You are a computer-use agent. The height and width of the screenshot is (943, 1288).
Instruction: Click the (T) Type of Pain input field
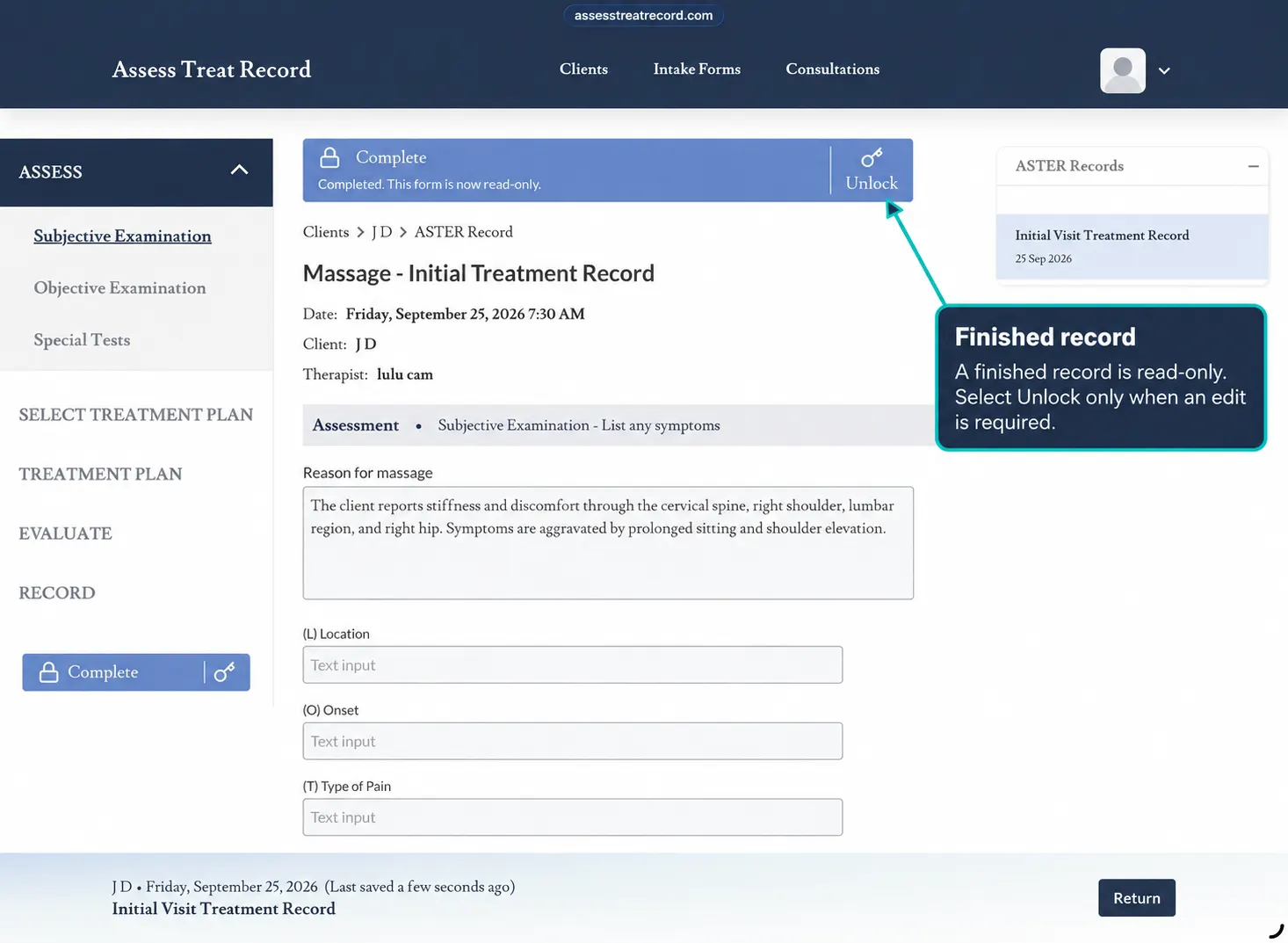tap(573, 817)
